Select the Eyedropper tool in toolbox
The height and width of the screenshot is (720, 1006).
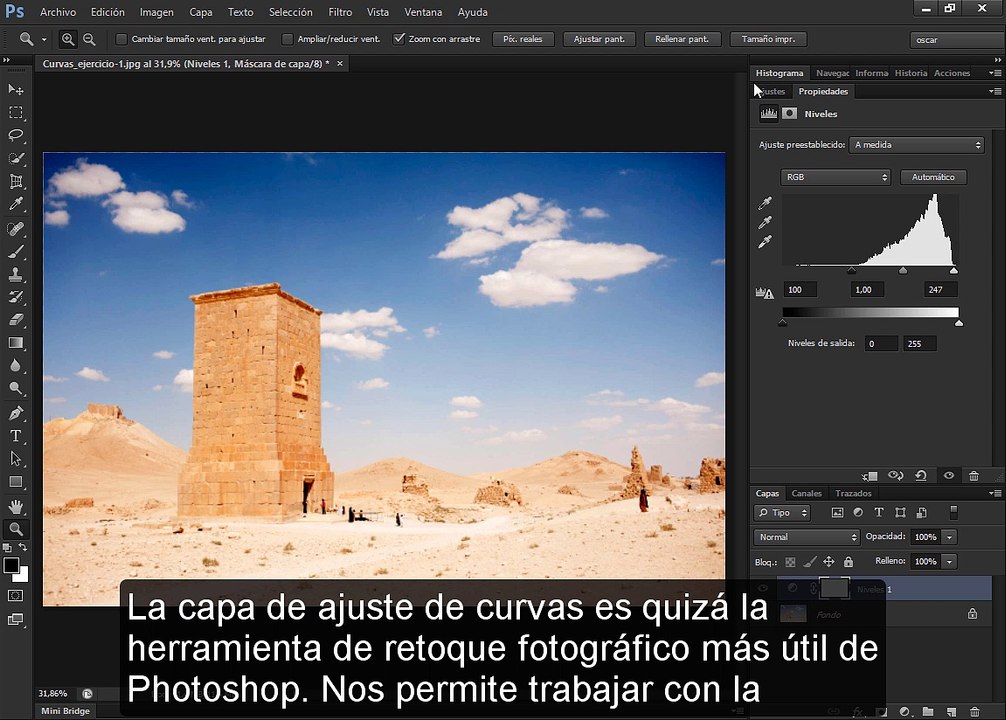[16, 204]
